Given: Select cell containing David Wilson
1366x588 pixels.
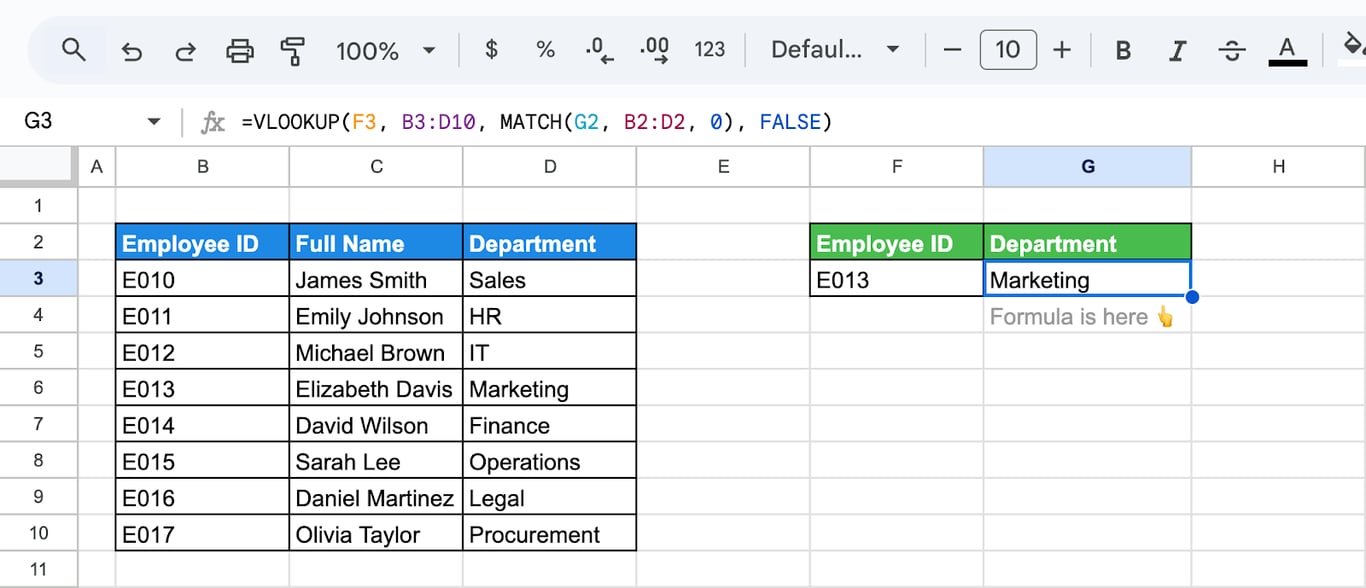Looking at the screenshot, I should click(x=376, y=425).
